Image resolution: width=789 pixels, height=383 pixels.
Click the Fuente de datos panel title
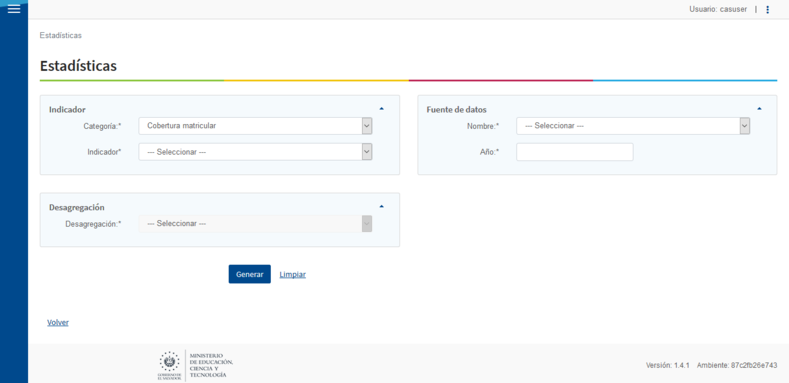(x=456, y=109)
